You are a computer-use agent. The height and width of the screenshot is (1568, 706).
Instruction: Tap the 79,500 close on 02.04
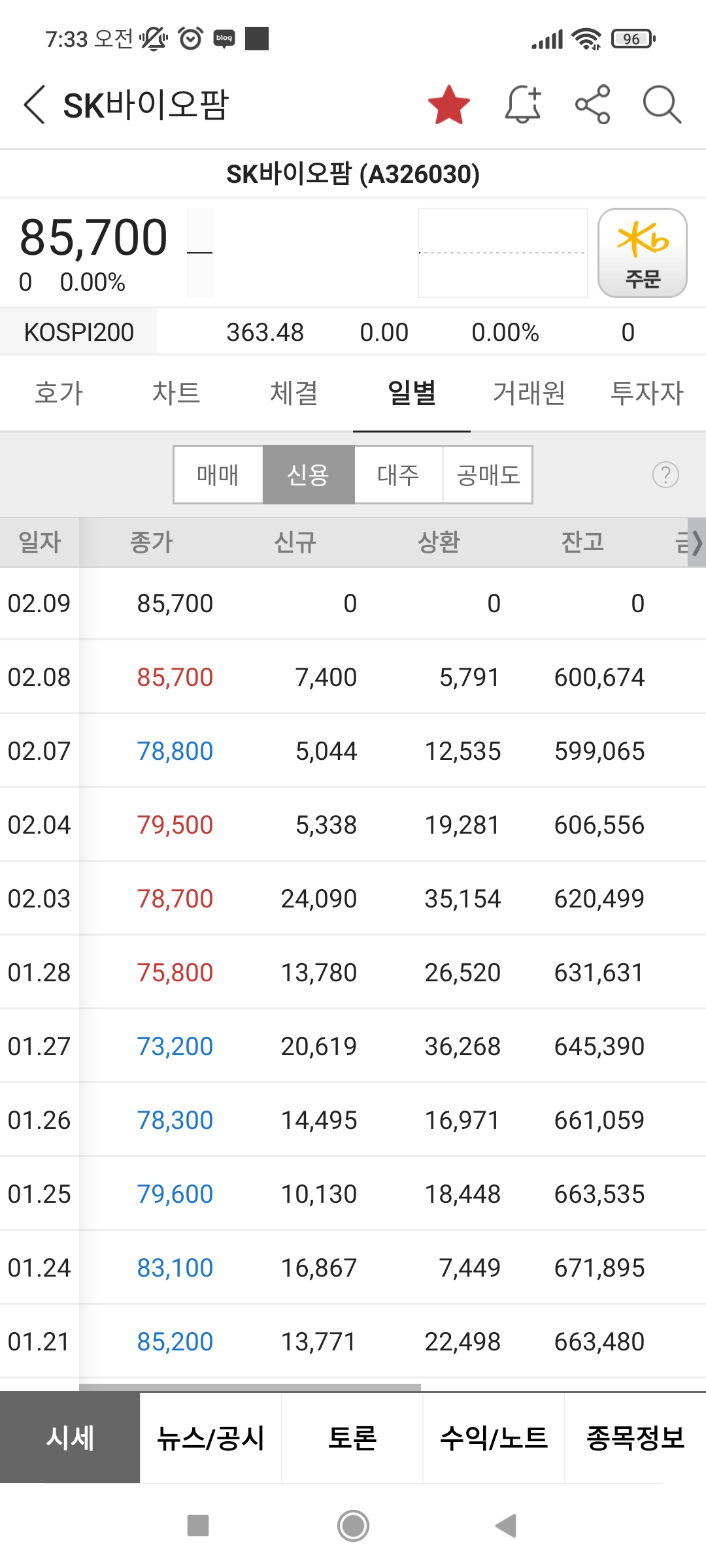click(x=175, y=825)
